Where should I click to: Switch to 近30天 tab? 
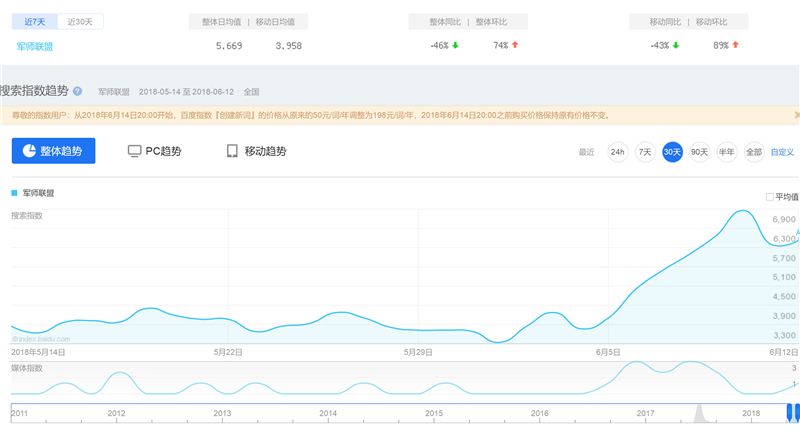80,21
